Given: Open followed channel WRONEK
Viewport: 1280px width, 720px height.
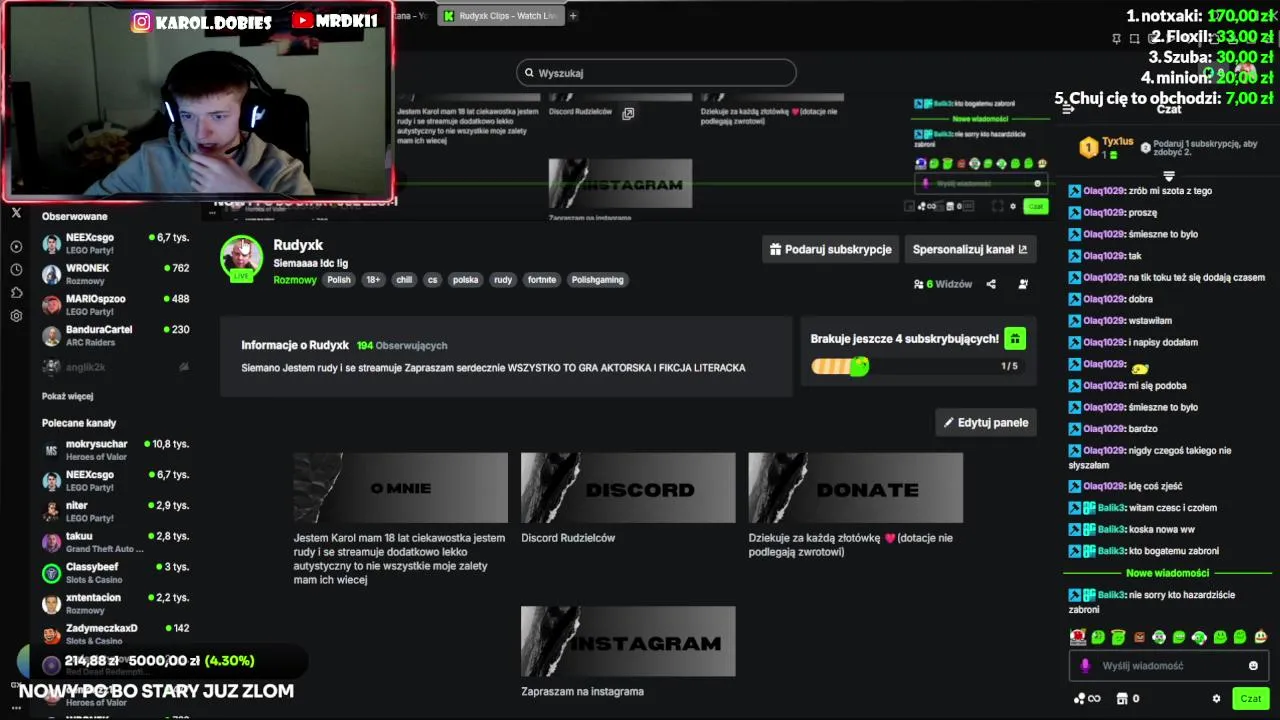Looking at the screenshot, I should [115, 274].
